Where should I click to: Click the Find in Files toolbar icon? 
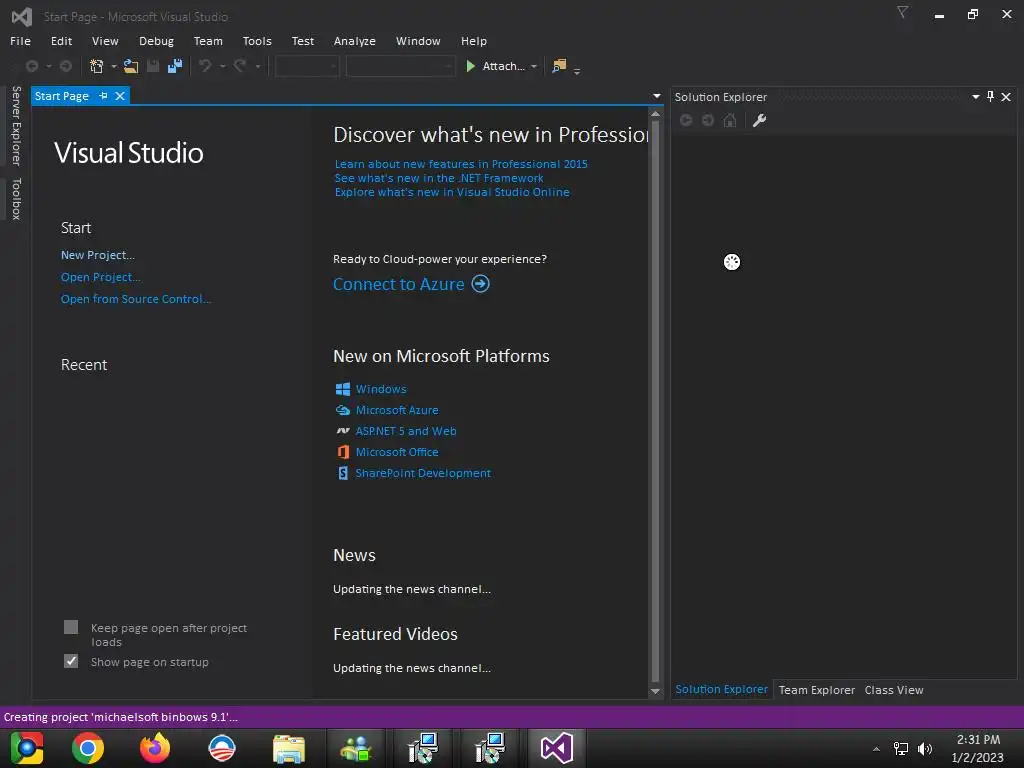coord(559,66)
